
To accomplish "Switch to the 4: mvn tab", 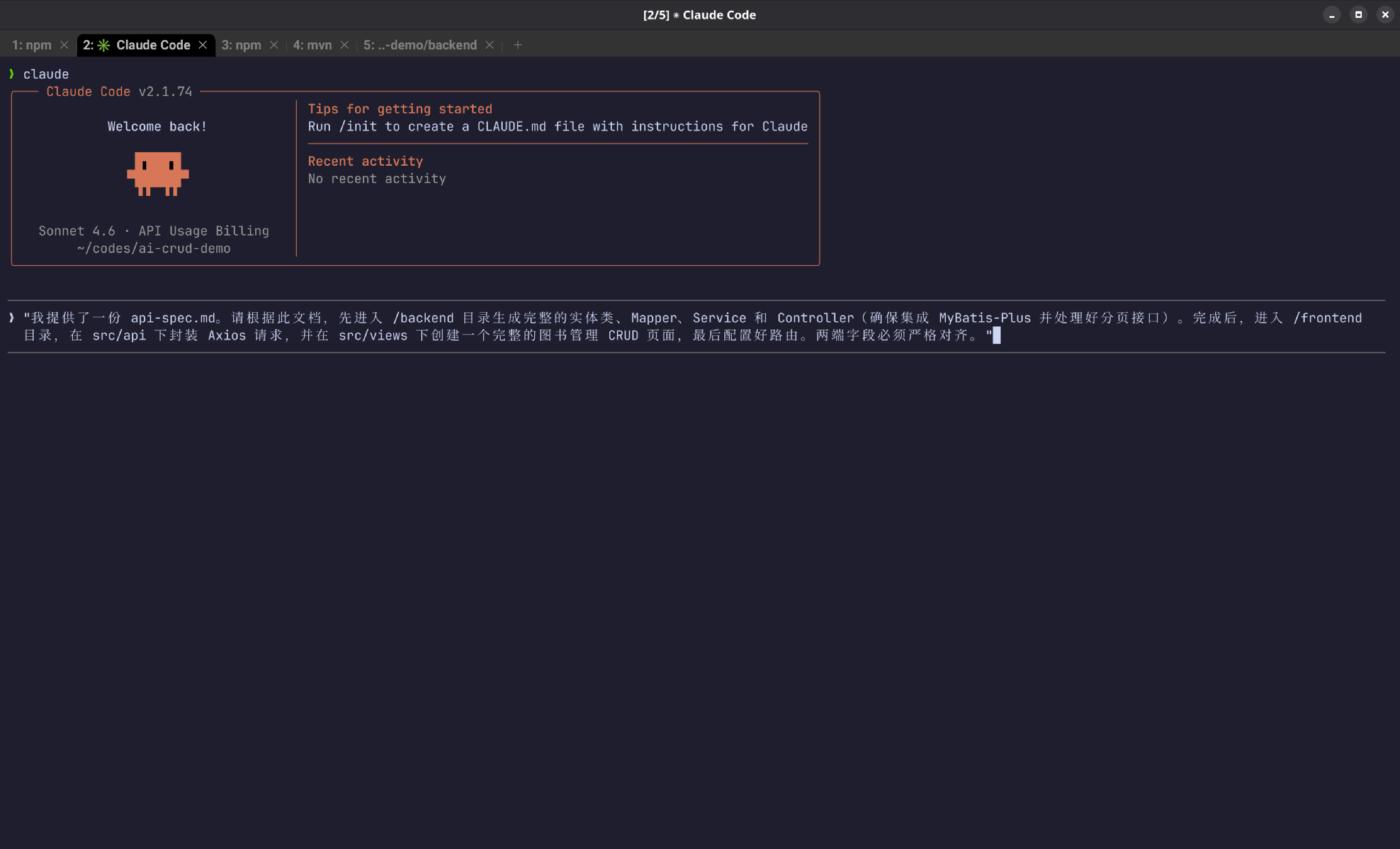I will pos(312,45).
